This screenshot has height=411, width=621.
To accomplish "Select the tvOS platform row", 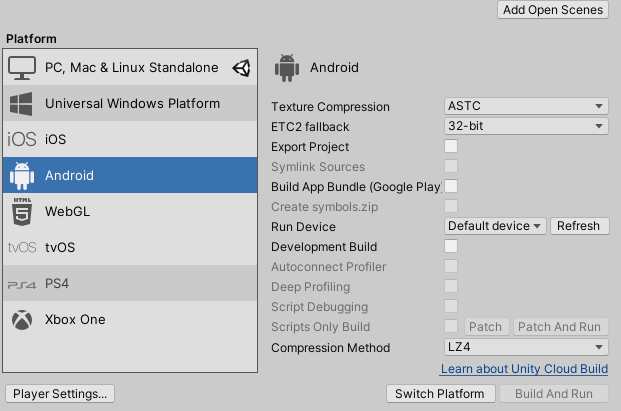I will [x=130, y=247].
